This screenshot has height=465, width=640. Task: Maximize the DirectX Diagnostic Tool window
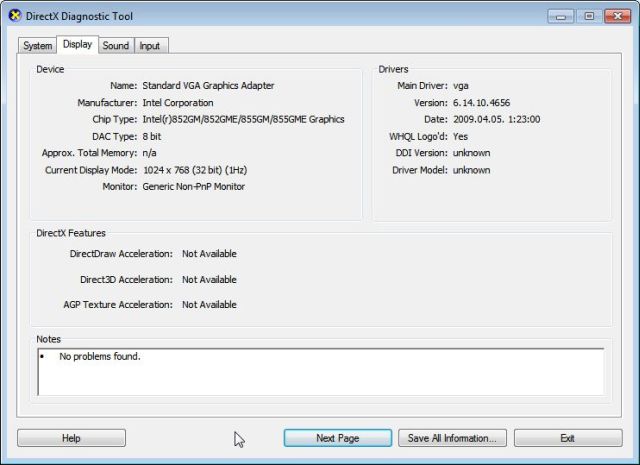(x=589, y=16)
